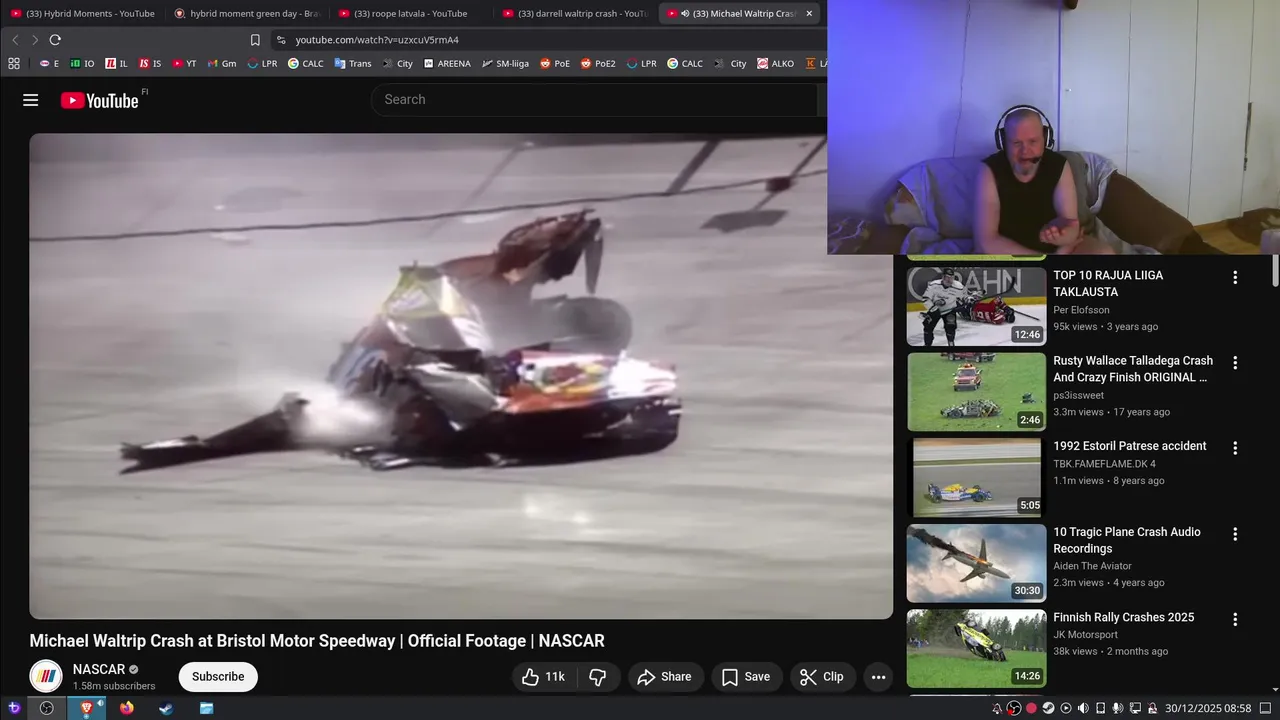Screen dimensions: 1280x720
Task: Open the AREENA bookmark
Action: (446, 63)
